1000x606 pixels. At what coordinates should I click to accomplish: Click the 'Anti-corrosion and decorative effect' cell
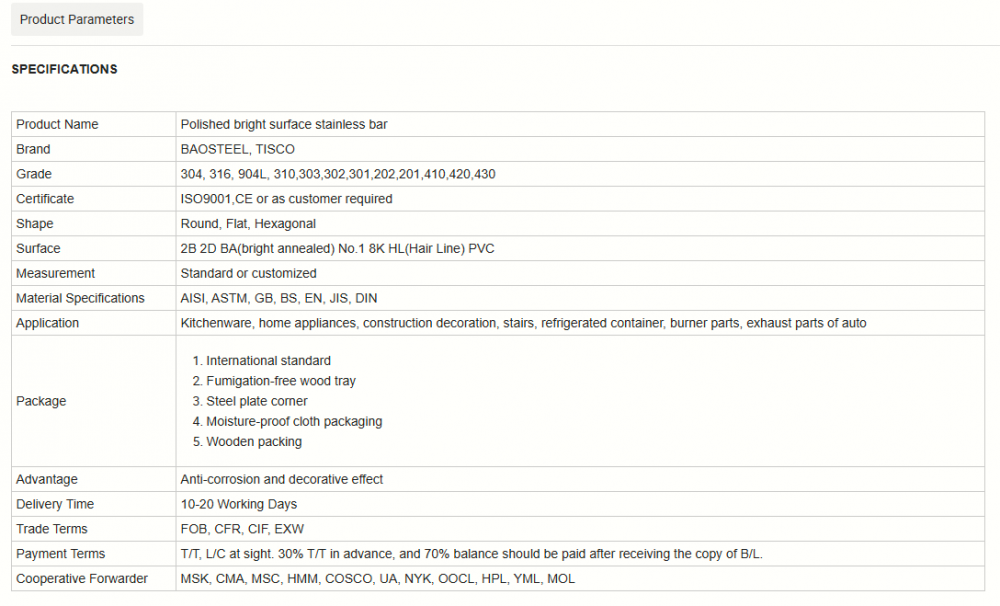281,479
